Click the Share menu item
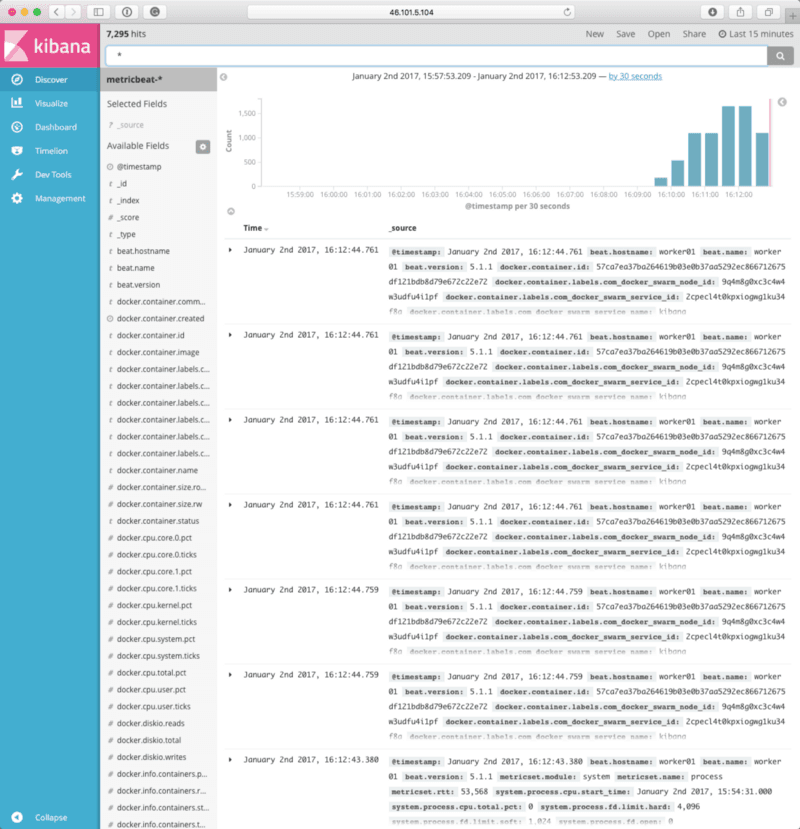Screen dimensions: 800x829 pos(692,33)
